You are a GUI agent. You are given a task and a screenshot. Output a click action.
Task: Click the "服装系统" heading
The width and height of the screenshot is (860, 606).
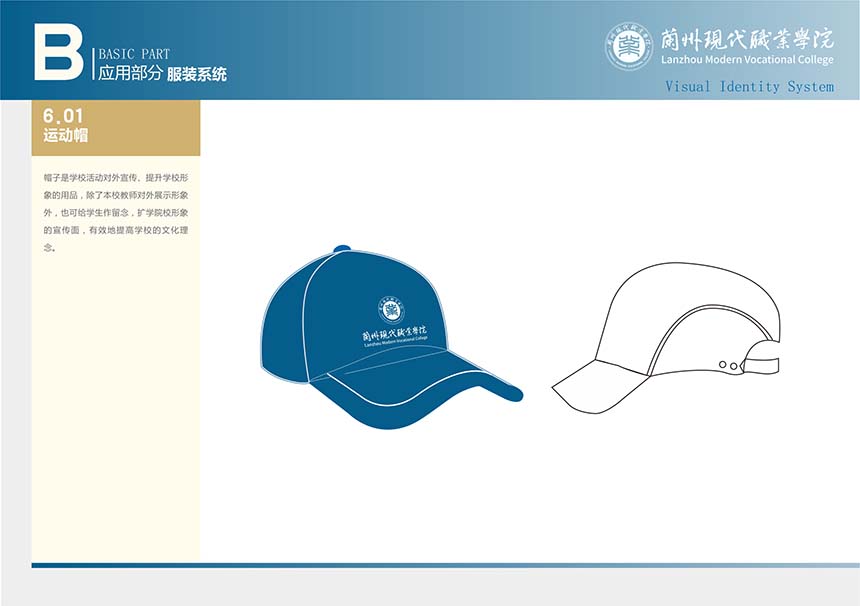coord(197,74)
